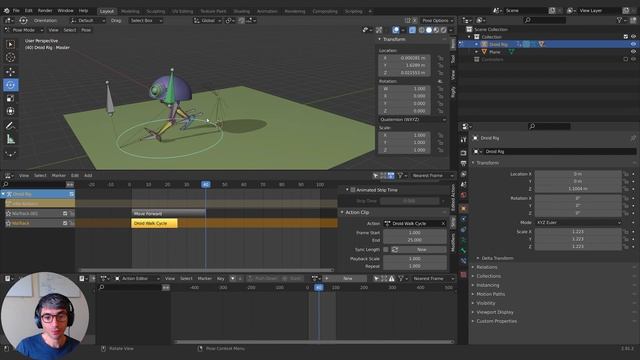Activate the Move tool
The width and height of the screenshot is (640, 360).
[11, 71]
